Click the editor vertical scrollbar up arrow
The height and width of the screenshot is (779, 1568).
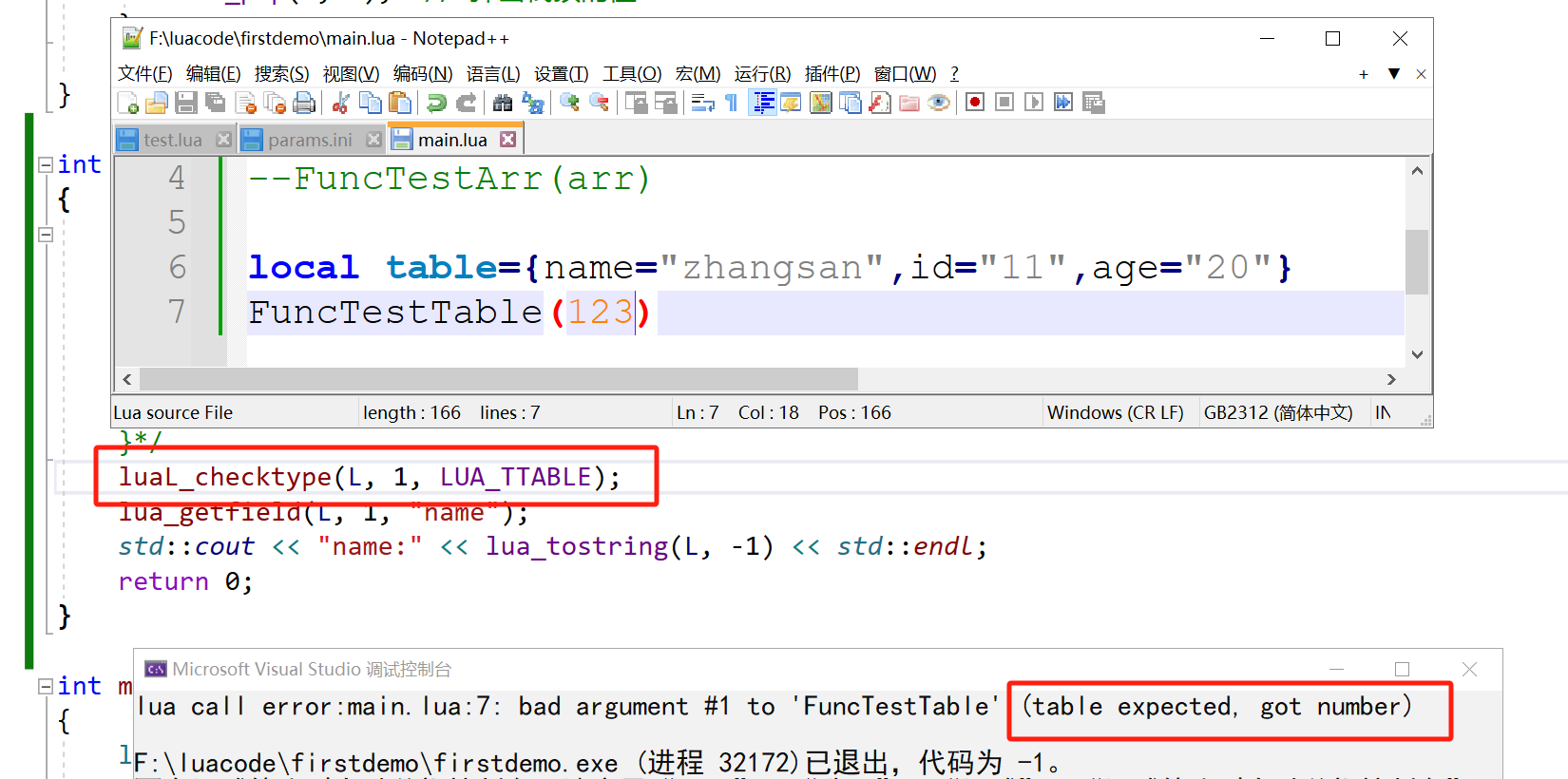pos(1417,171)
